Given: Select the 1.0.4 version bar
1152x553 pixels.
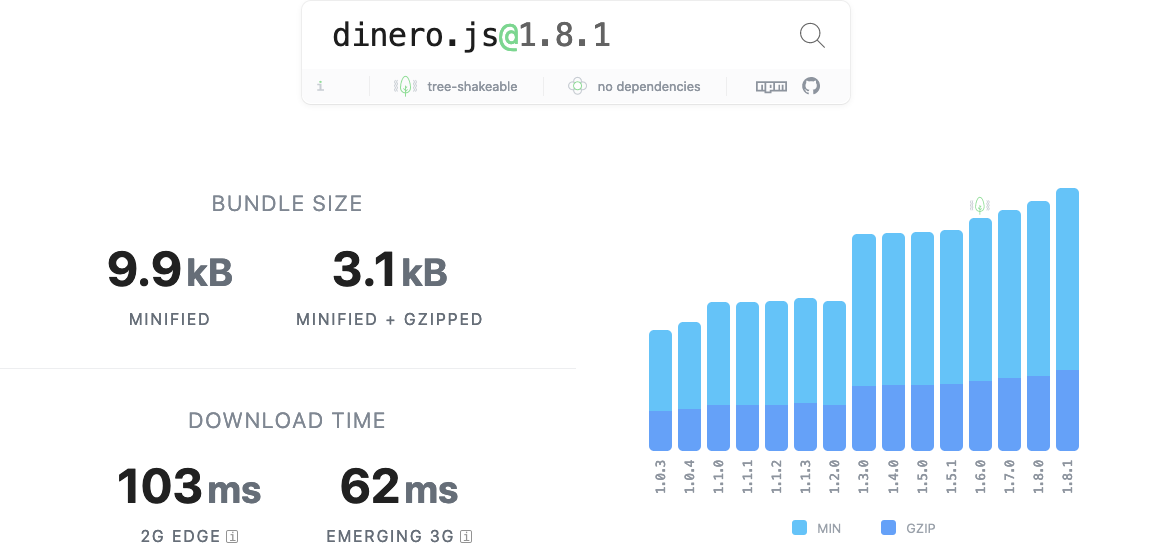Looking at the screenshot, I should (x=689, y=386).
